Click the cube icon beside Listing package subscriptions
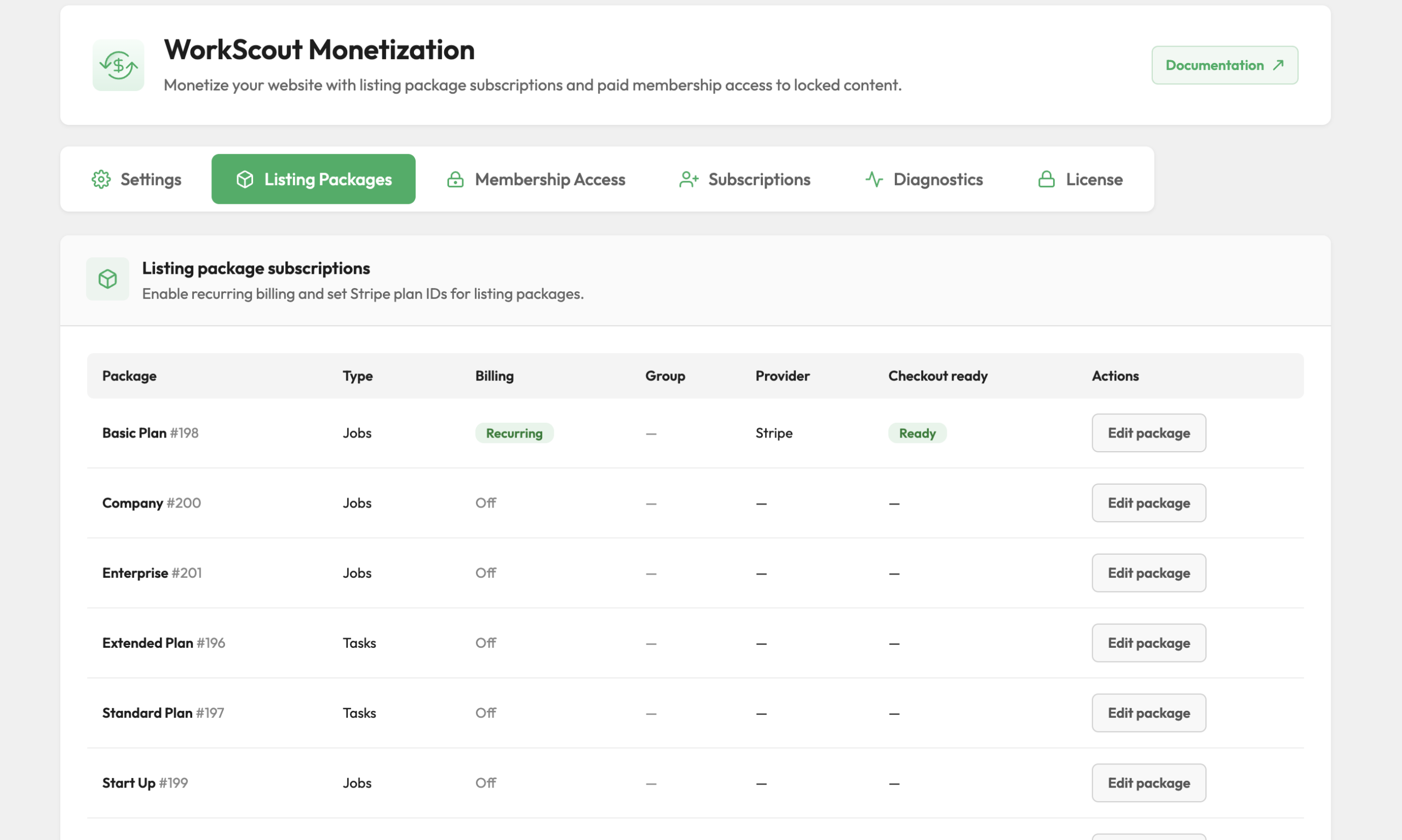Image resolution: width=1402 pixels, height=840 pixels. point(107,279)
